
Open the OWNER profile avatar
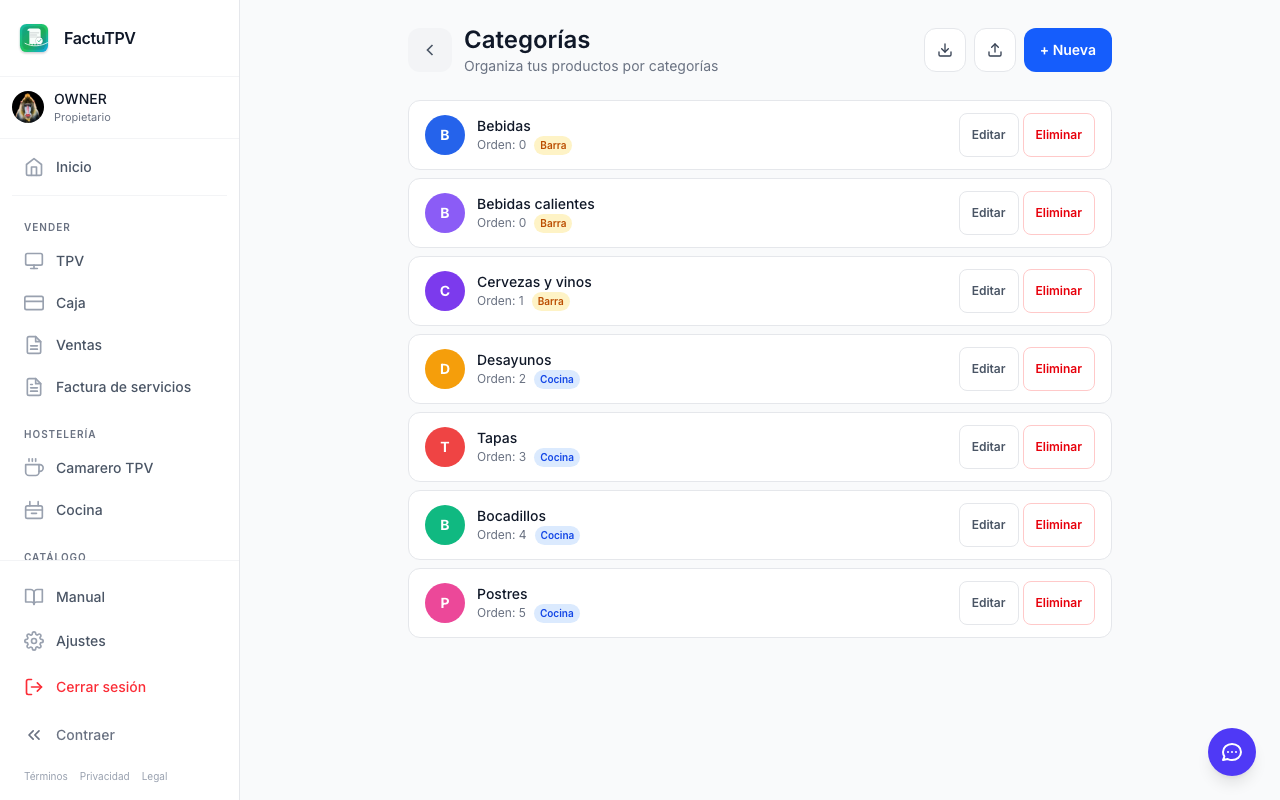[x=28, y=107]
